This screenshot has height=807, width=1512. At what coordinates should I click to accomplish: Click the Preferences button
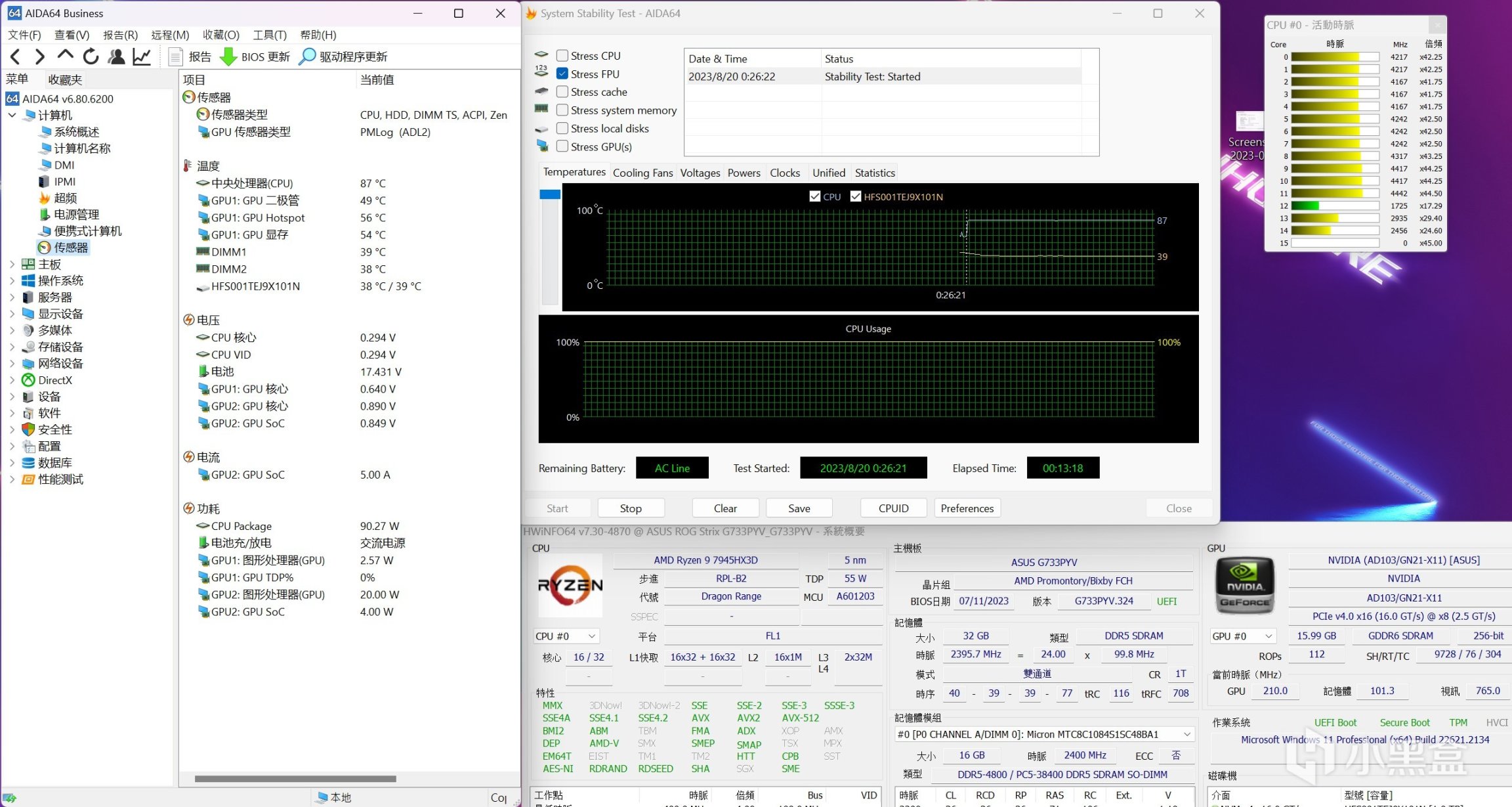[x=967, y=508]
